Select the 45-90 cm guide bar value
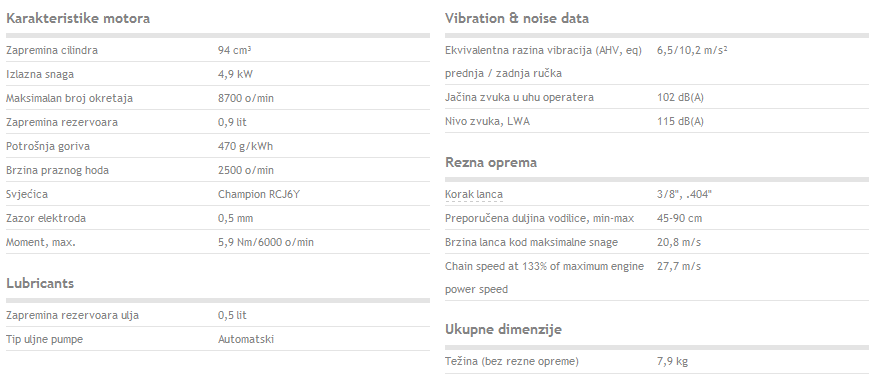887x388 pixels. tap(679, 218)
